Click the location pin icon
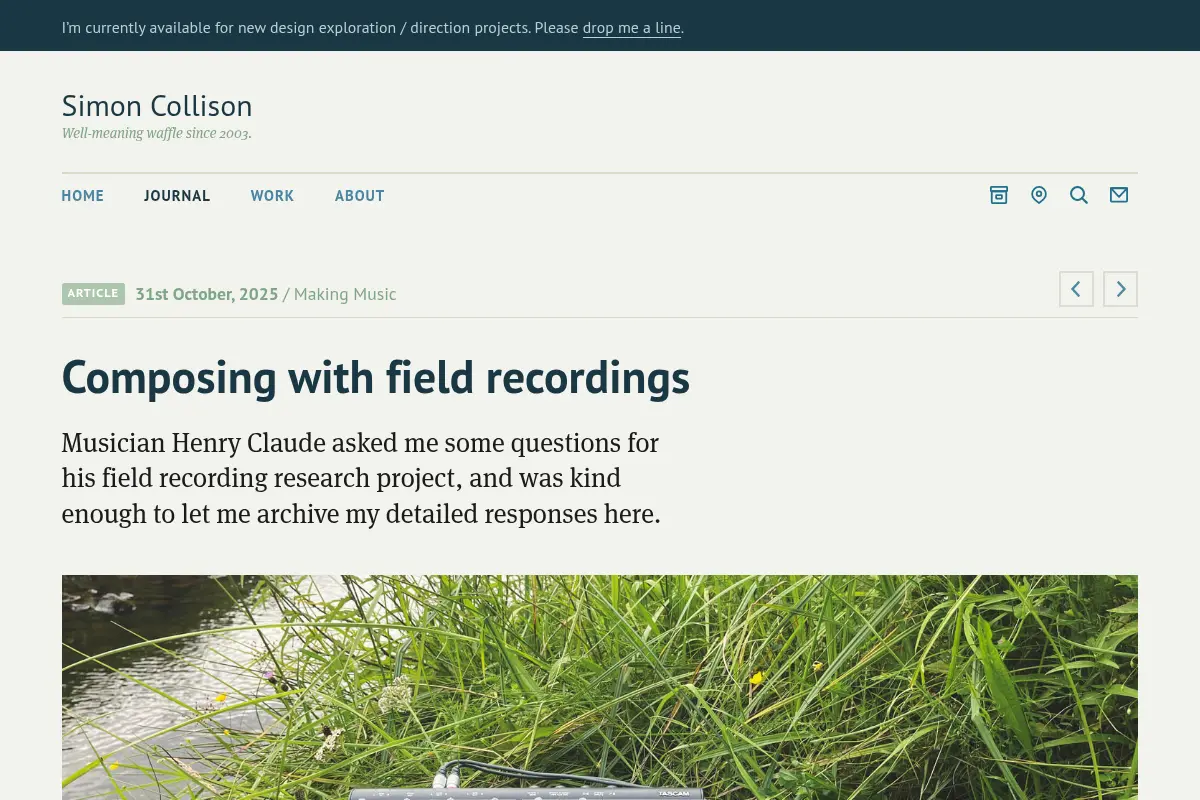Screen dimensions: 1200x800 coord(1038,195)
